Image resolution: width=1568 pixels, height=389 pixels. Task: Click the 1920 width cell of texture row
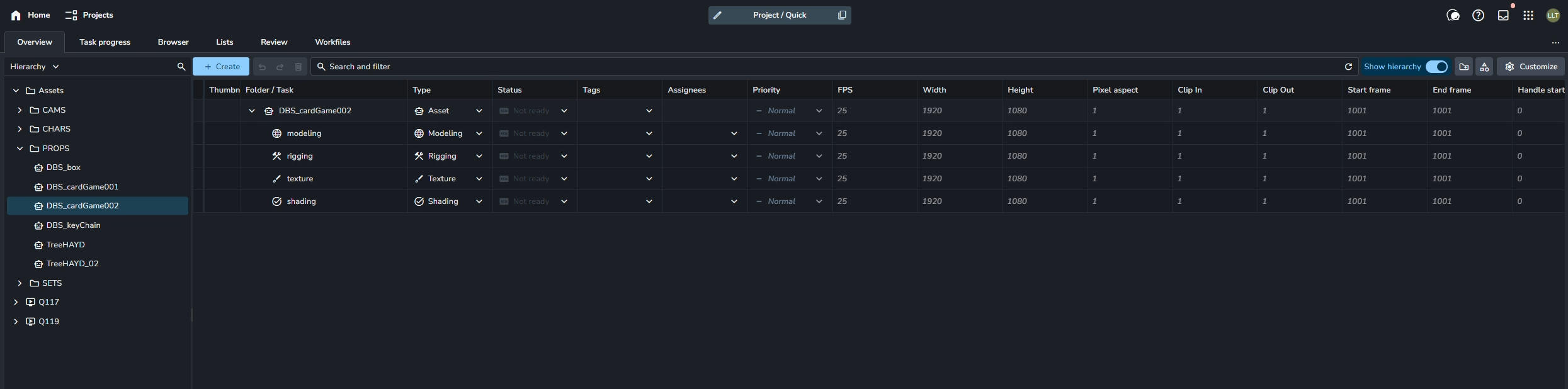(x=960, y=179)
